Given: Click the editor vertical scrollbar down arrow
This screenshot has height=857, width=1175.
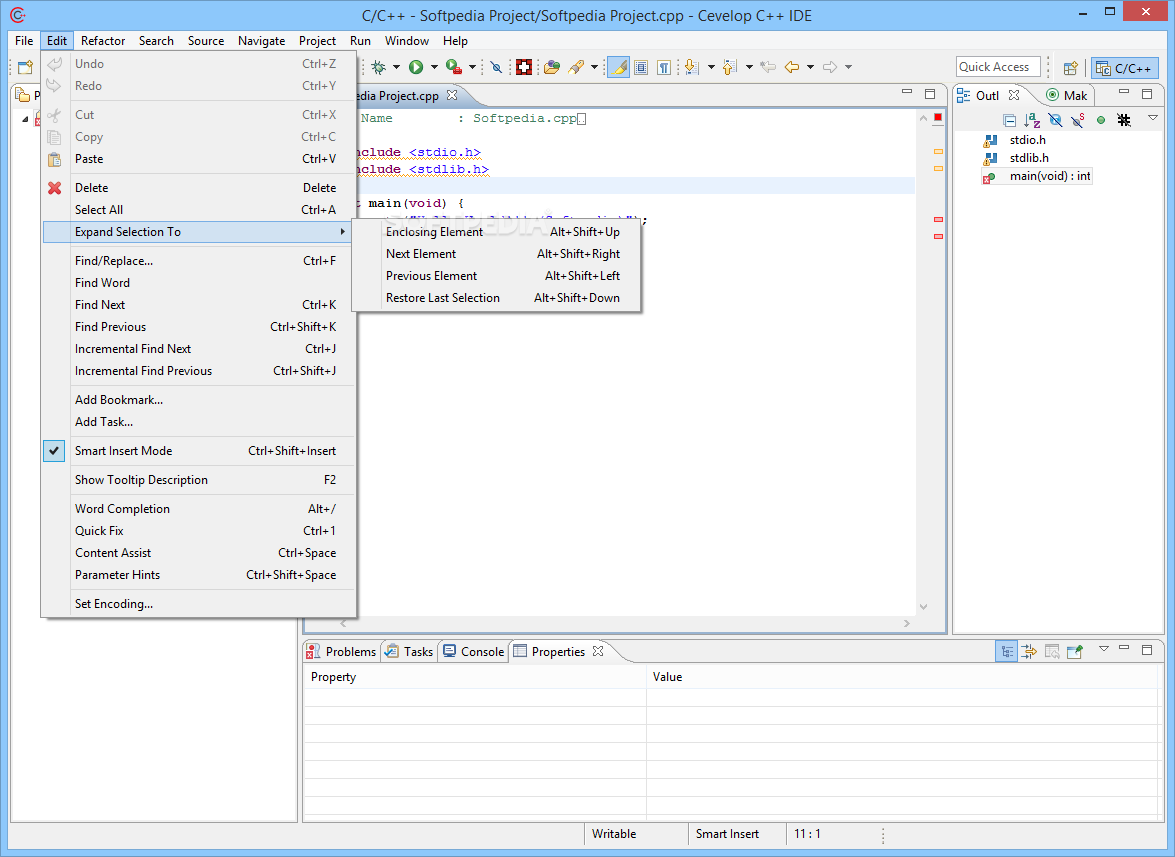Looking at the screenshot, I should click(923, 607).
